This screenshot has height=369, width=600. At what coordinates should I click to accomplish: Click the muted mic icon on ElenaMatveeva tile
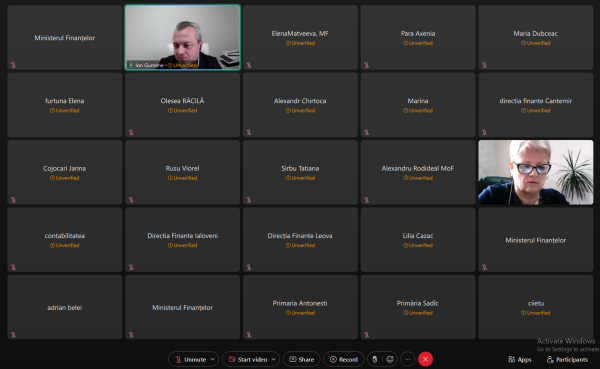click(x=249, y=65)
